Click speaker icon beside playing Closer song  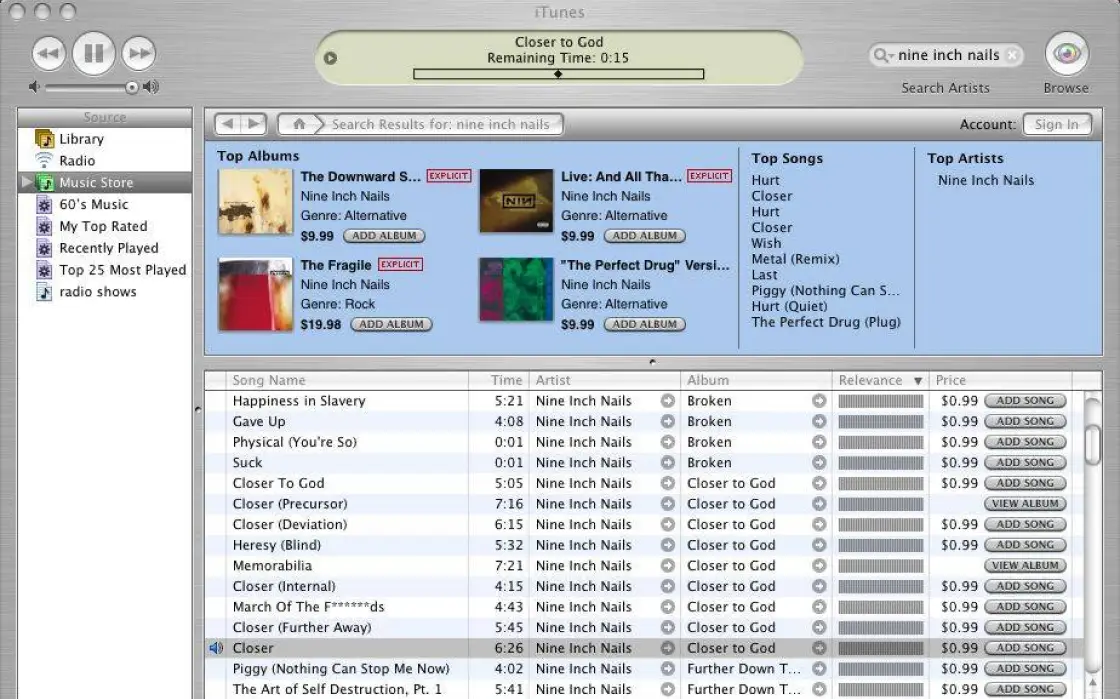pos(216,648)
